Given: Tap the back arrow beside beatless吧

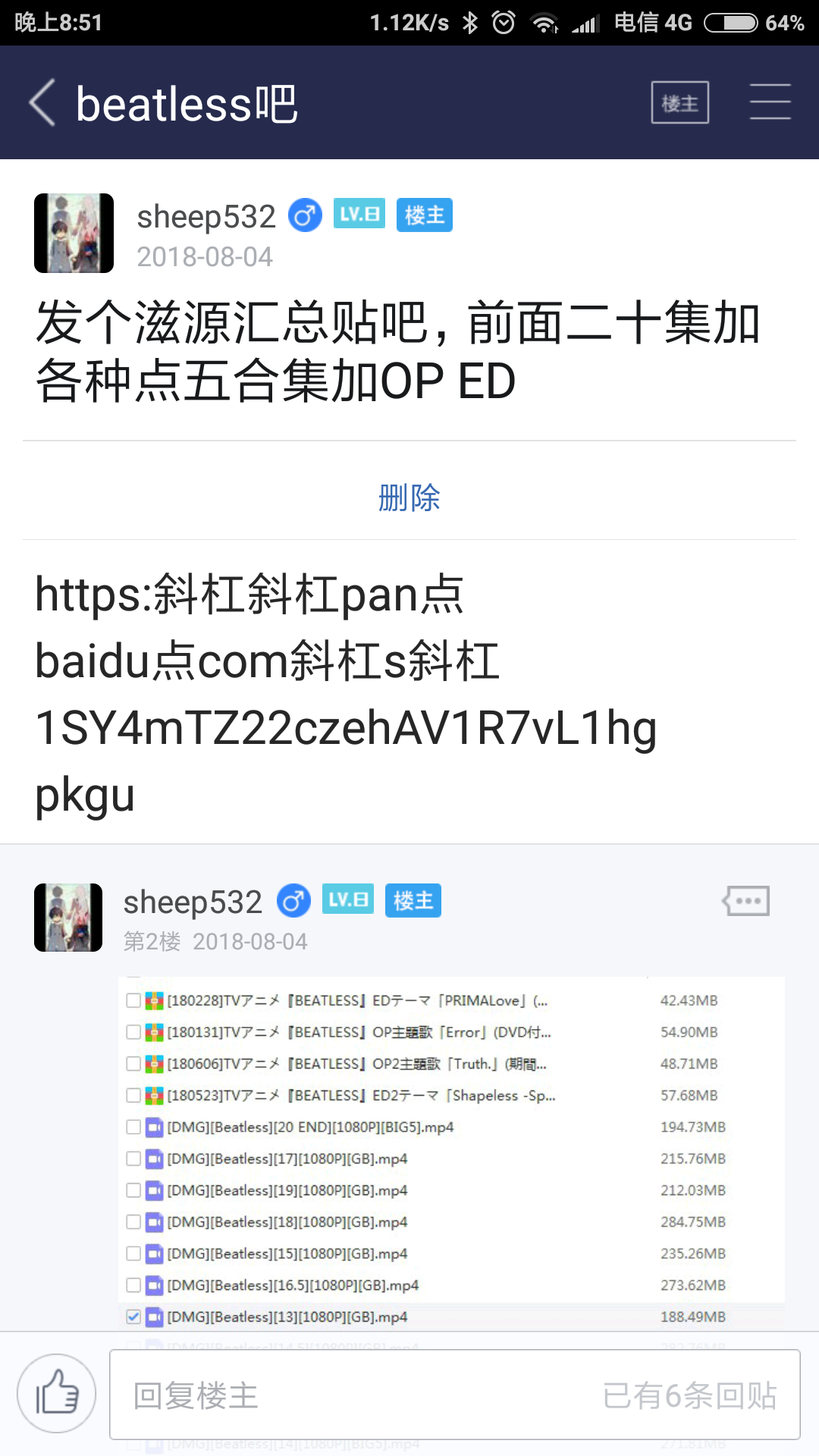Looking at the screenshot, I should (42, 102).
